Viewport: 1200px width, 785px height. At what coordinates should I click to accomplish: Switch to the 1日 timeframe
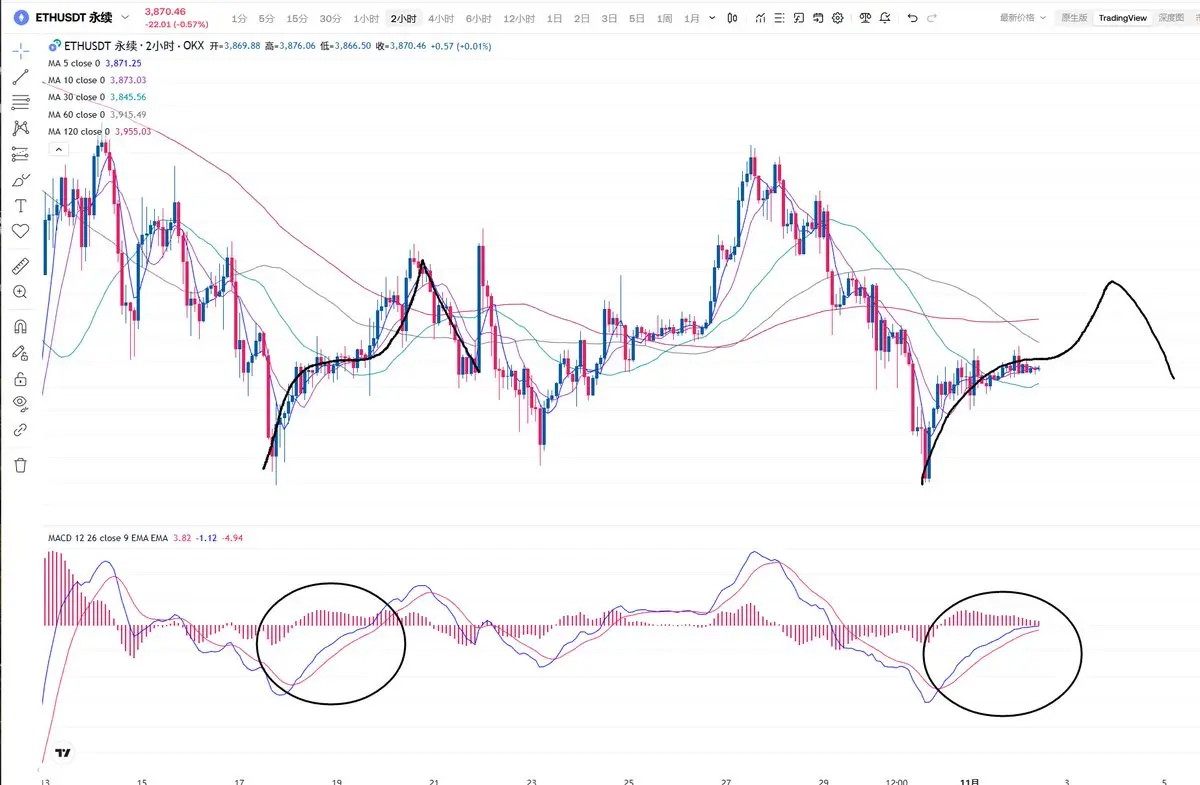point(555,18)
